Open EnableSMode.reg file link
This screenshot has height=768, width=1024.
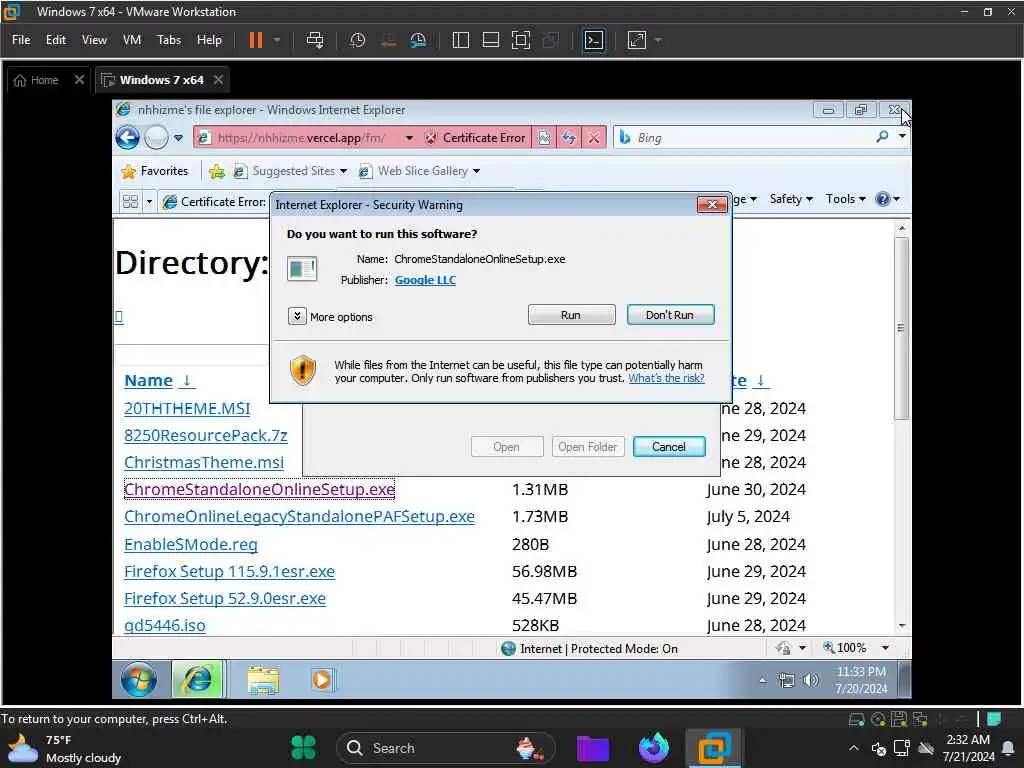tap(191, 545)
